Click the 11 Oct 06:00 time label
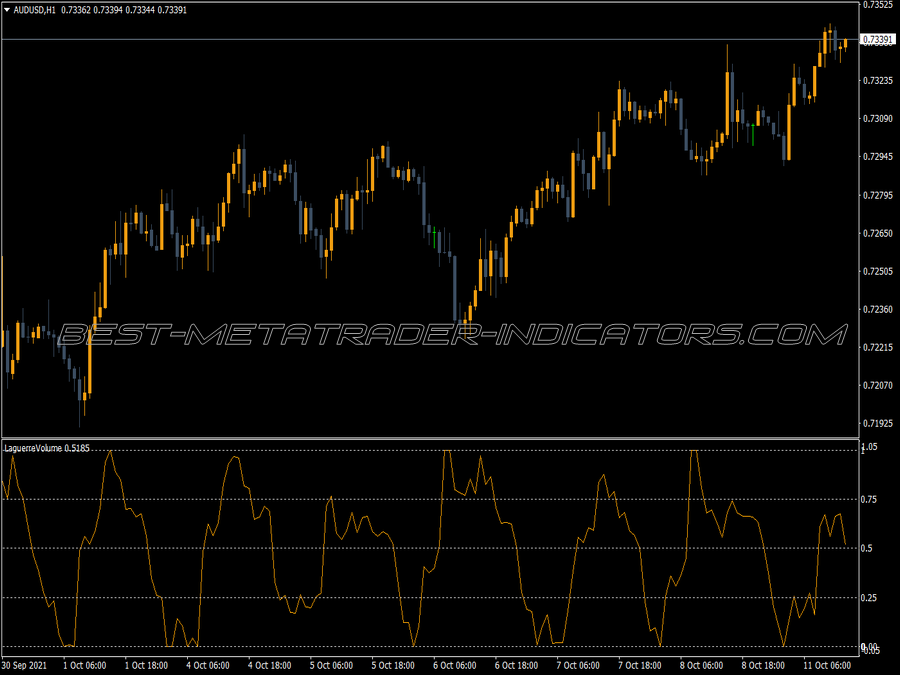 pyautogui.click(x=827, y=665)
